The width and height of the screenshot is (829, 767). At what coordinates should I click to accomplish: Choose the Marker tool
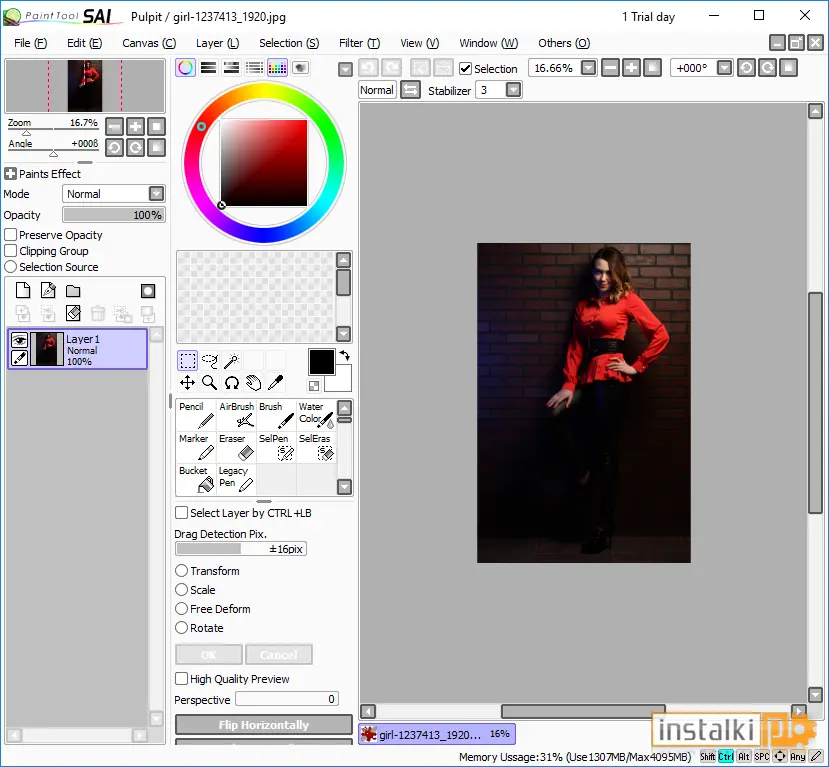(196, 448)
